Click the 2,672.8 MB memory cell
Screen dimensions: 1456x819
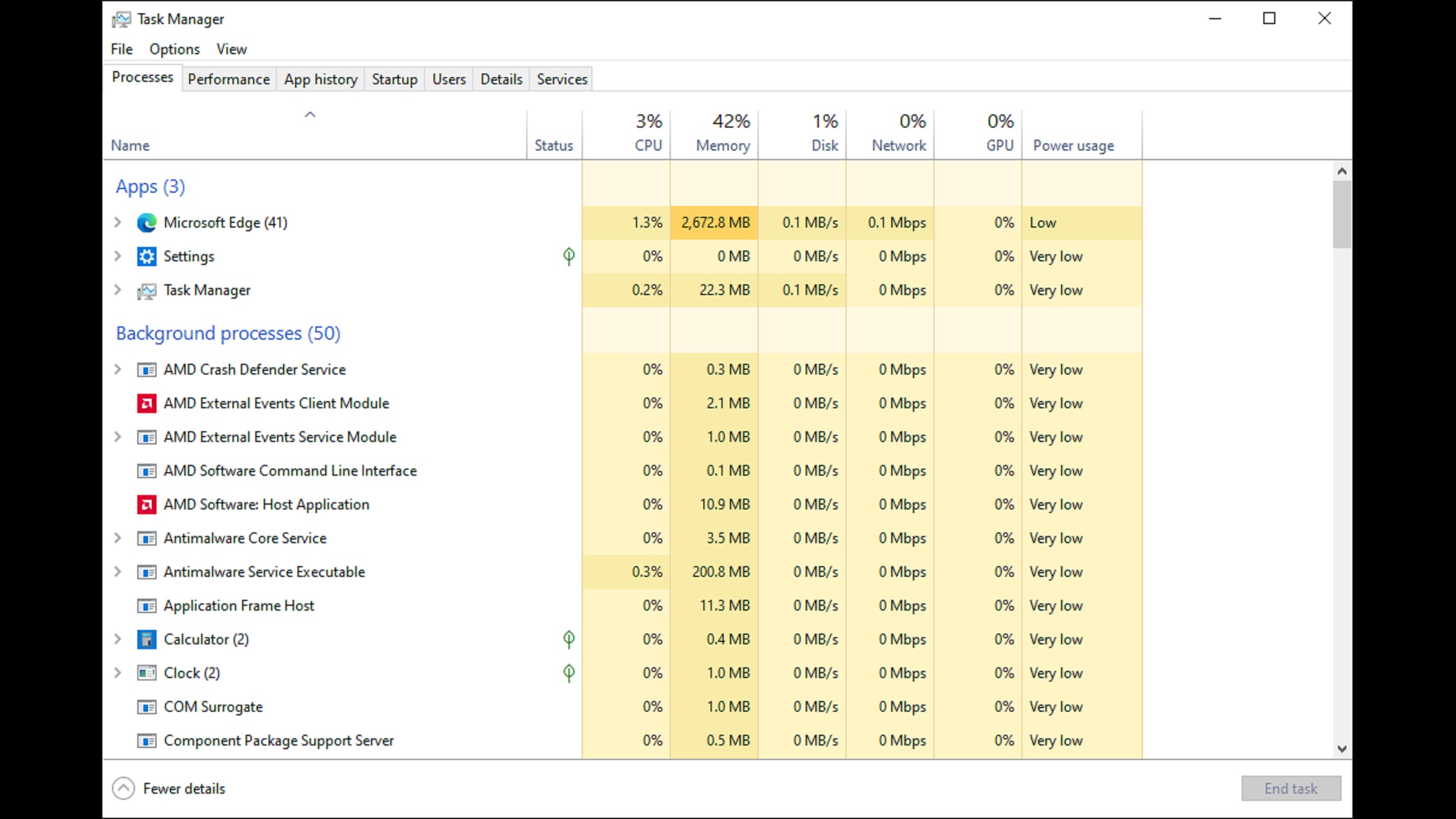(714, 223)
